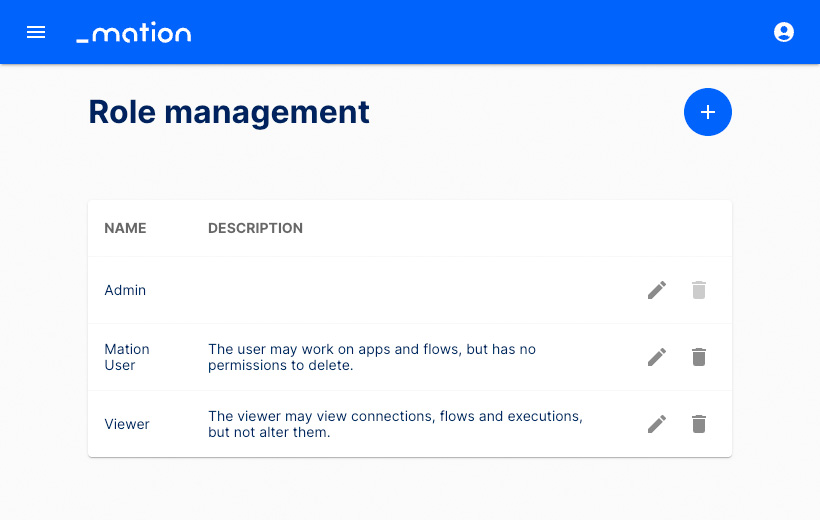Image resolution: width=820 pixels, height=520 pixels.
Task: Click the Role management heading
Action: tap(229, 112)
